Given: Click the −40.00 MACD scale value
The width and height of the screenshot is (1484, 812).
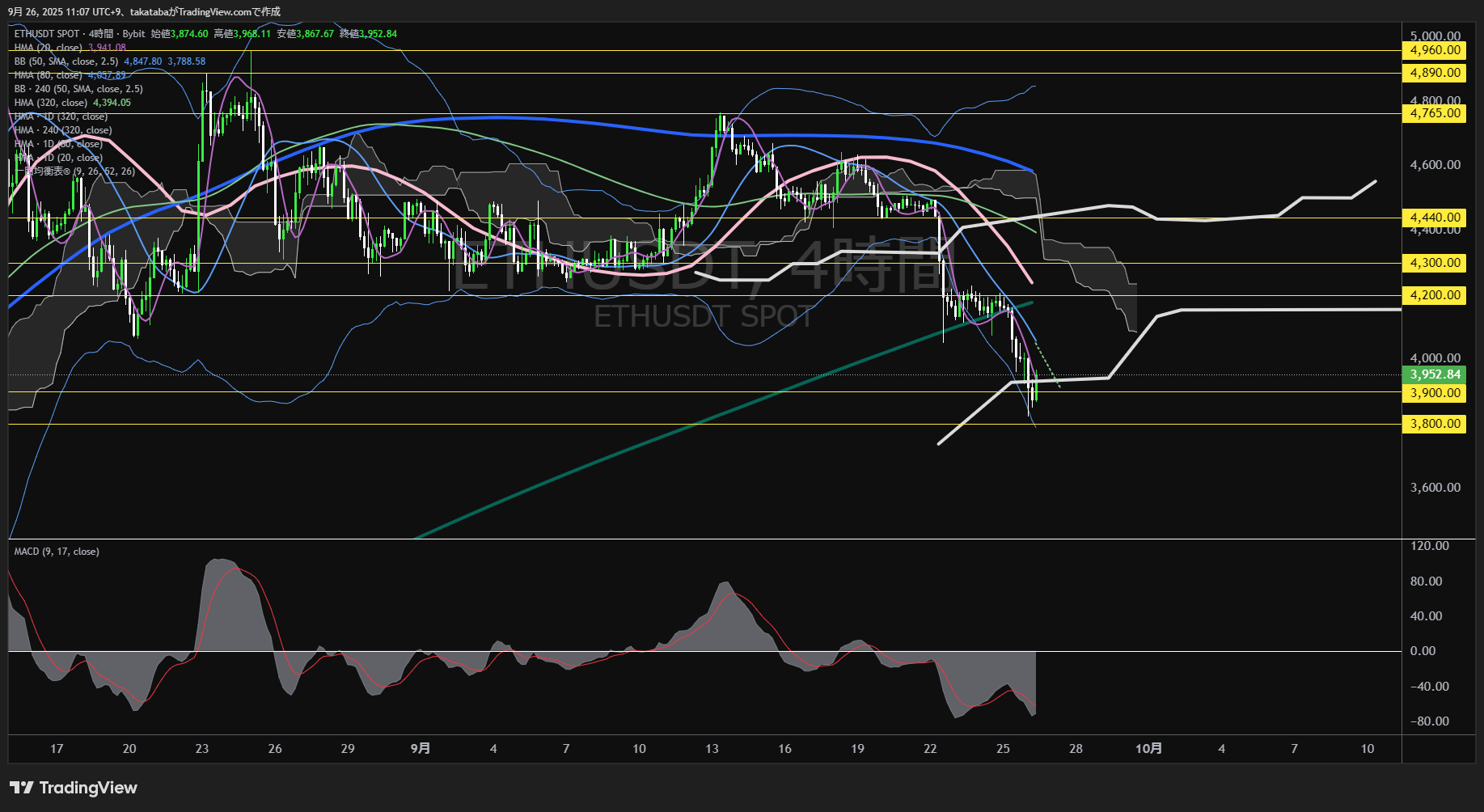Looking at the screenshot, I should coord(1430,687).
